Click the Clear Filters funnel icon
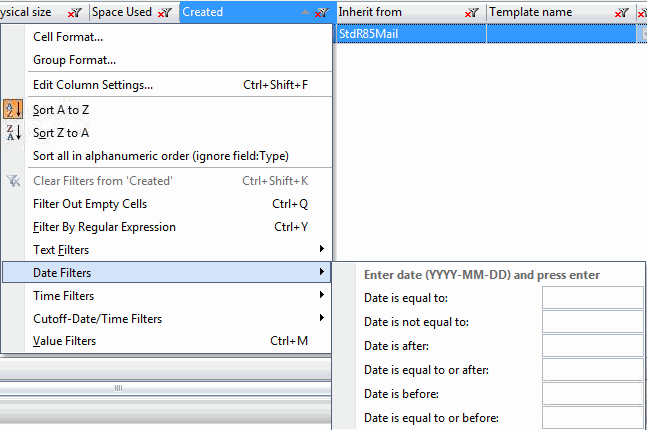 13,181
